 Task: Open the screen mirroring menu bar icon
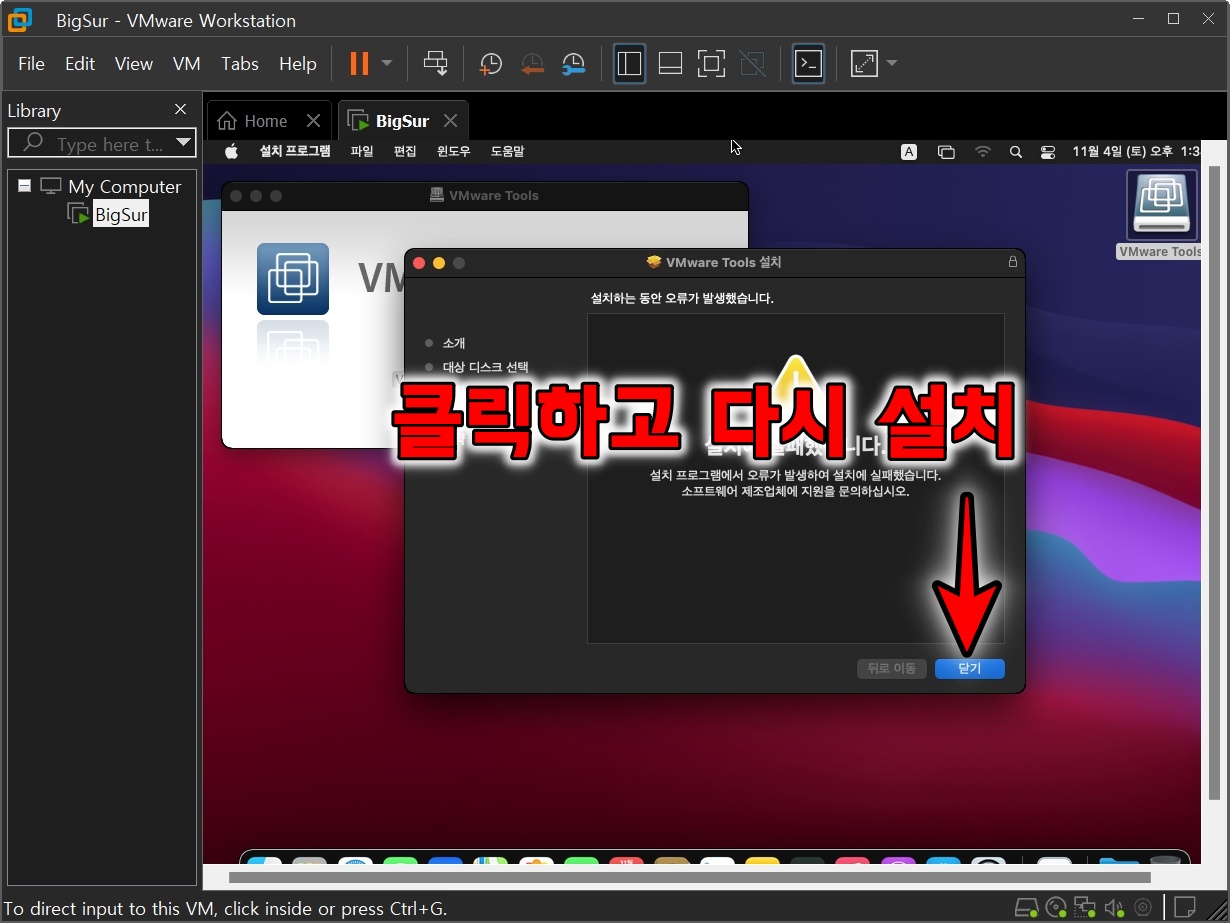[946, 152]
